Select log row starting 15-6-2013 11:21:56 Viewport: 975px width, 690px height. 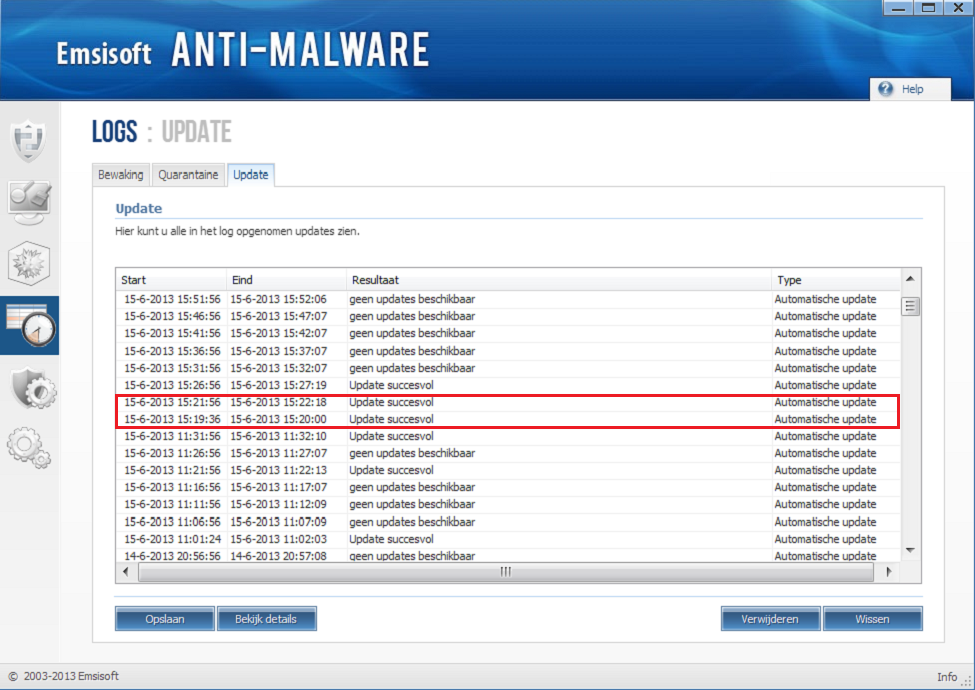(x=508, y=471)
